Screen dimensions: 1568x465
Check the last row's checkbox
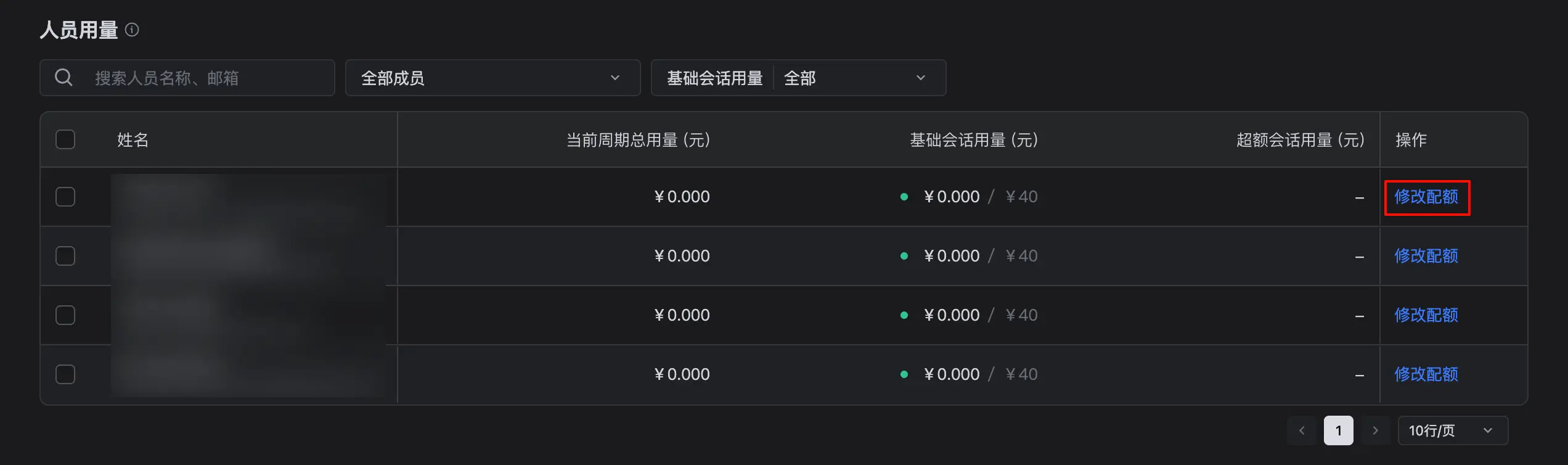coord(65,374)
